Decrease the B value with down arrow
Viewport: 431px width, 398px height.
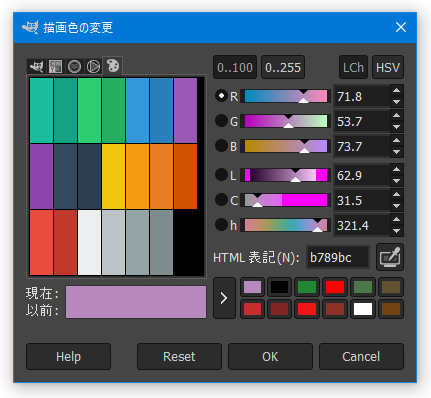tap(396, 152)
